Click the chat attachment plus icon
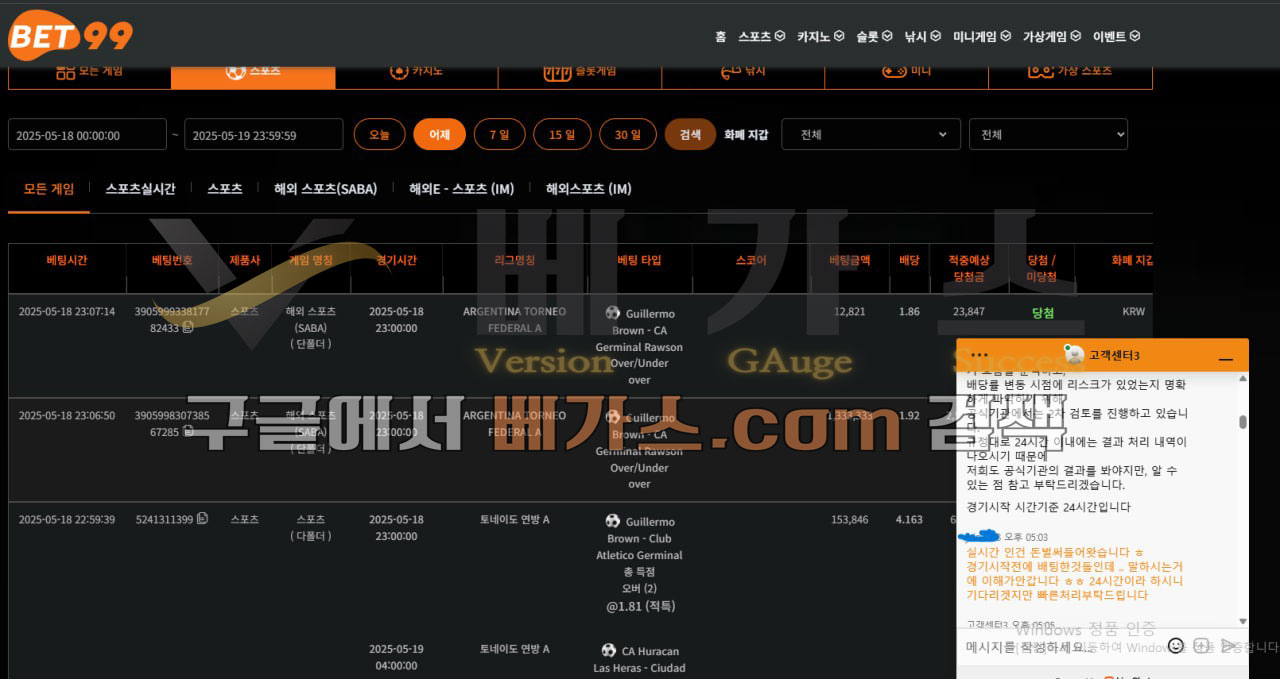 [1201, 646]
